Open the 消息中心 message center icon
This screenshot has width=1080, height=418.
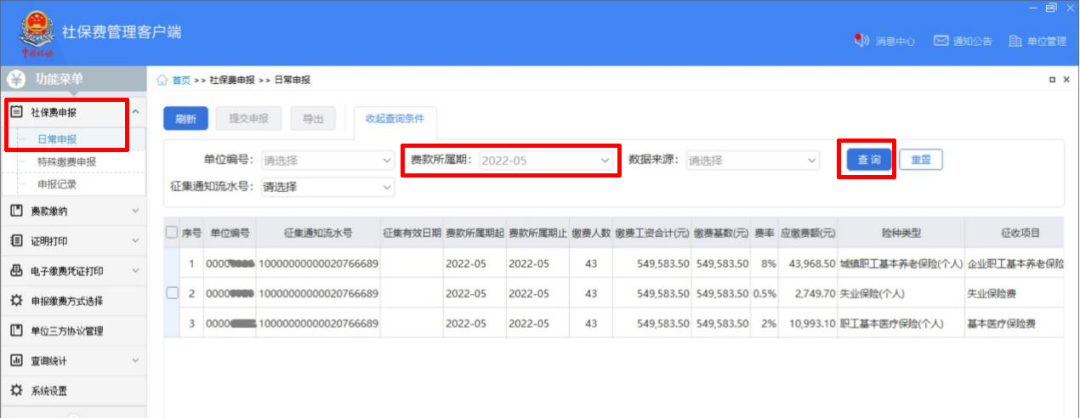(x=862, y=41)
